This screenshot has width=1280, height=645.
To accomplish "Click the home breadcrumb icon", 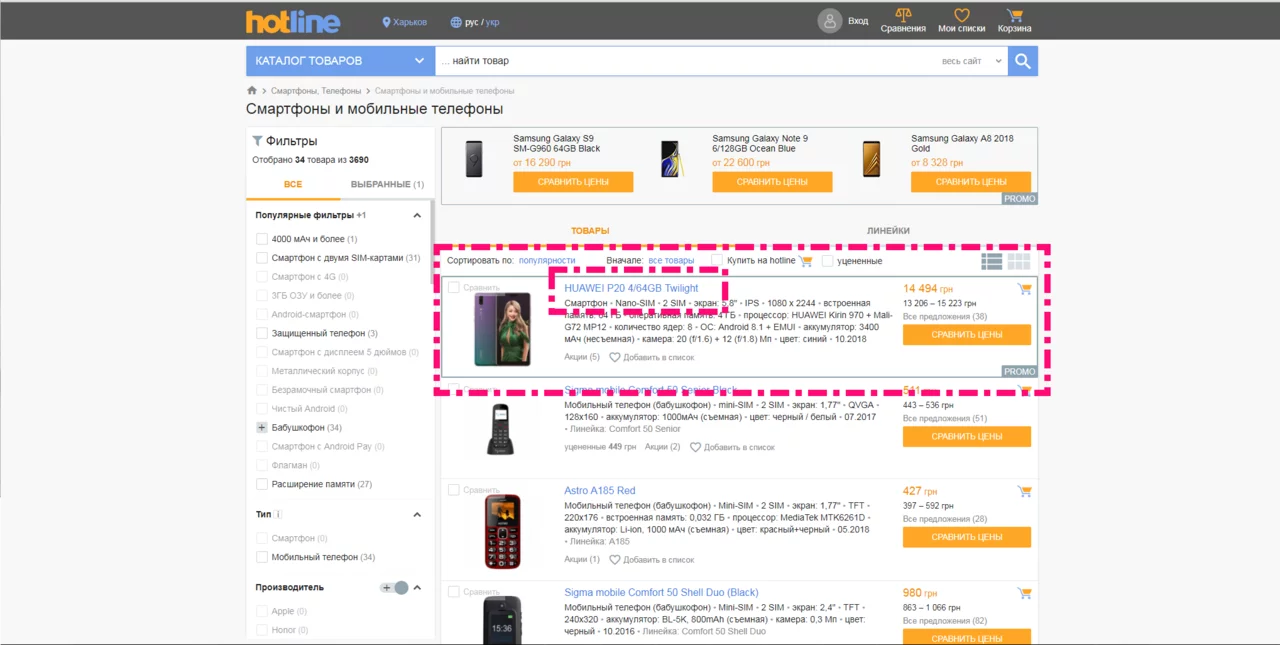I will (252, 91).
